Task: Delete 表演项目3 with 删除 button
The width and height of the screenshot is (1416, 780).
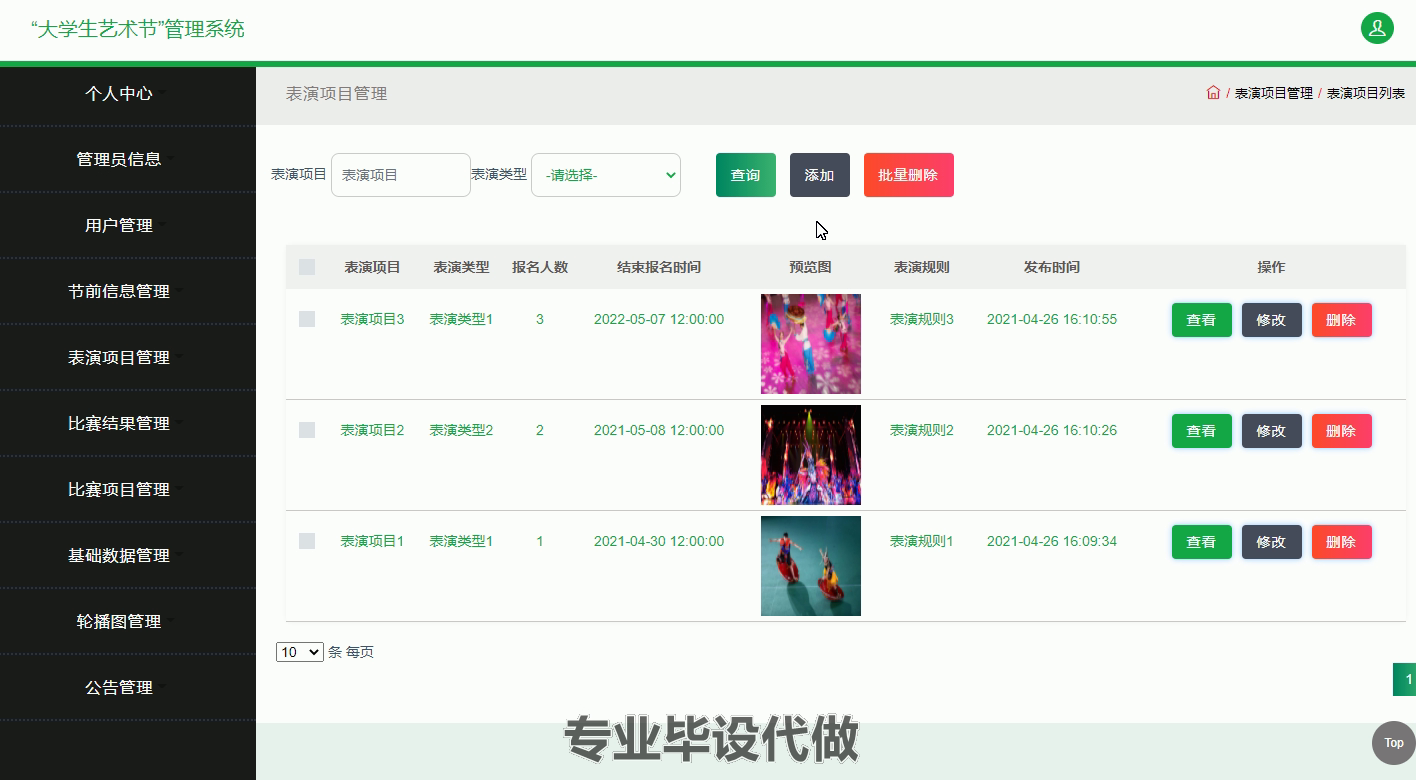Action: point(1342,320)
